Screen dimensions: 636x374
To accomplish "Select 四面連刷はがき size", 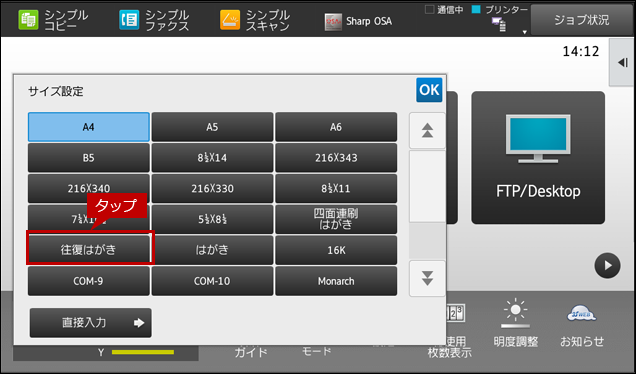I will 336,219.
